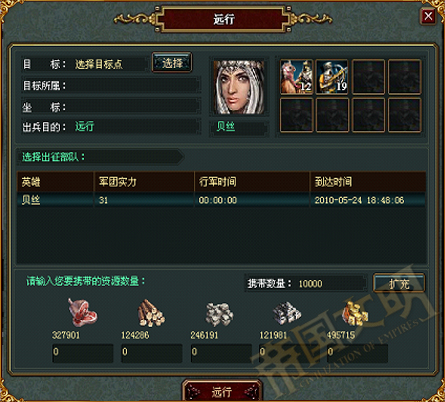
Task: Click the stone amount input field
Action: 221,353
